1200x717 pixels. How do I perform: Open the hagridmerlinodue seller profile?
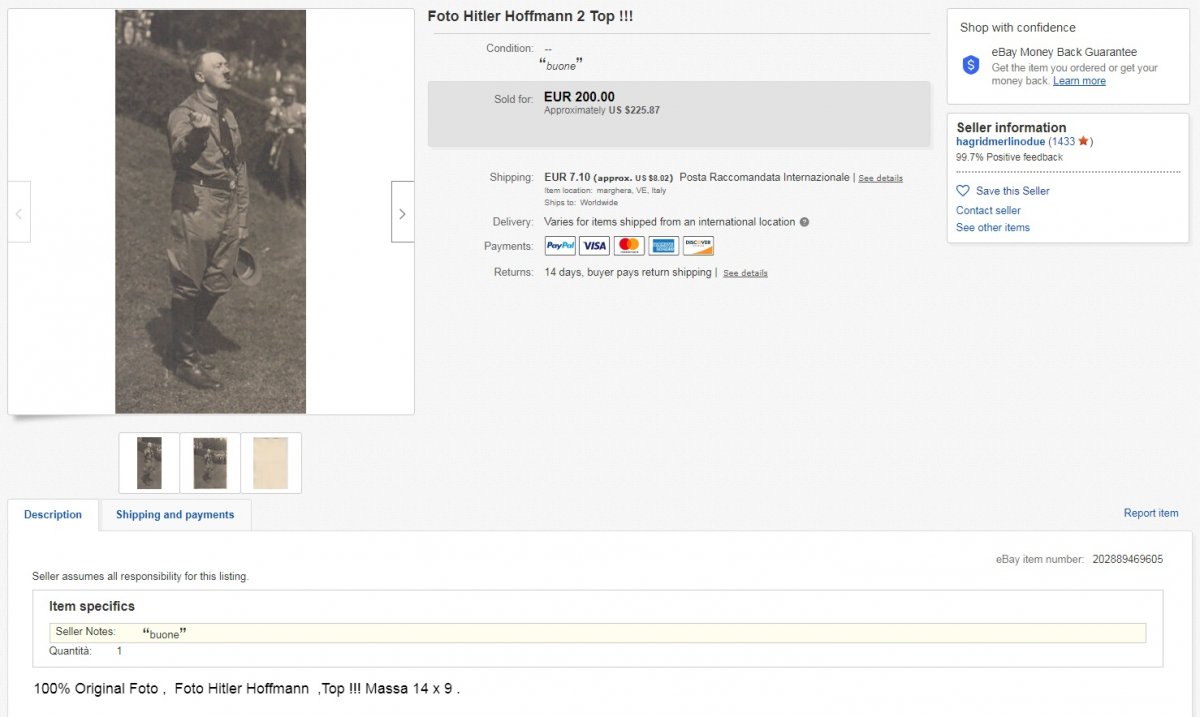tap(1000, 142)
